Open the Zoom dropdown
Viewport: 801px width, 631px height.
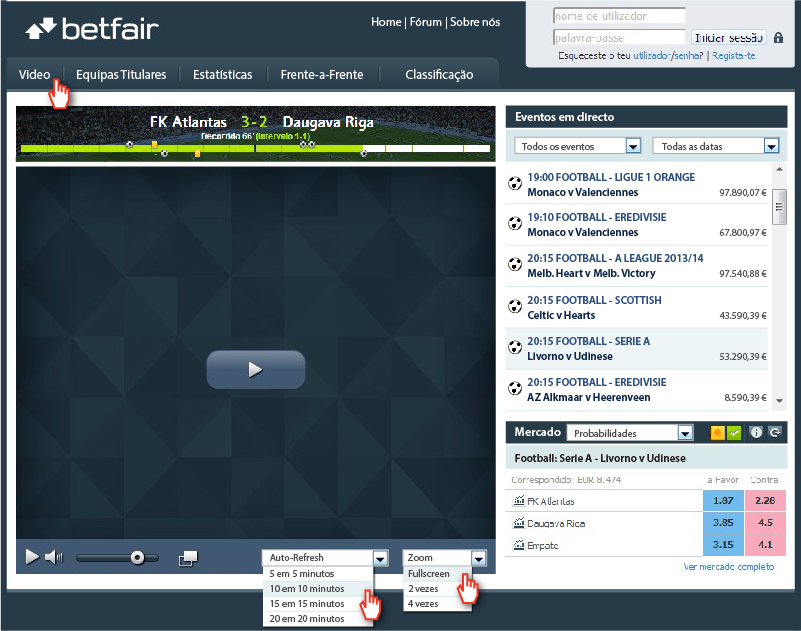478,558
